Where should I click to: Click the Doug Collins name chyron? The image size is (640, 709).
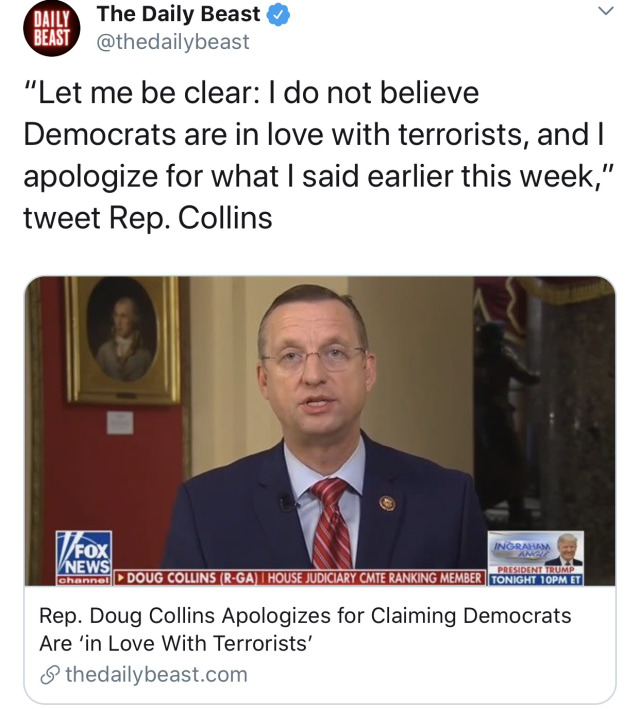coord(188,578)
